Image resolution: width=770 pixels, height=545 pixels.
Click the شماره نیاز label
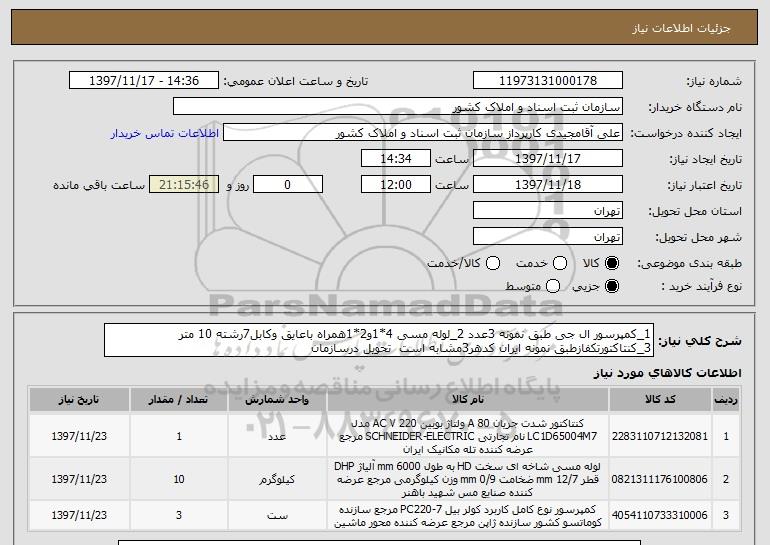[x=714, y=81]
